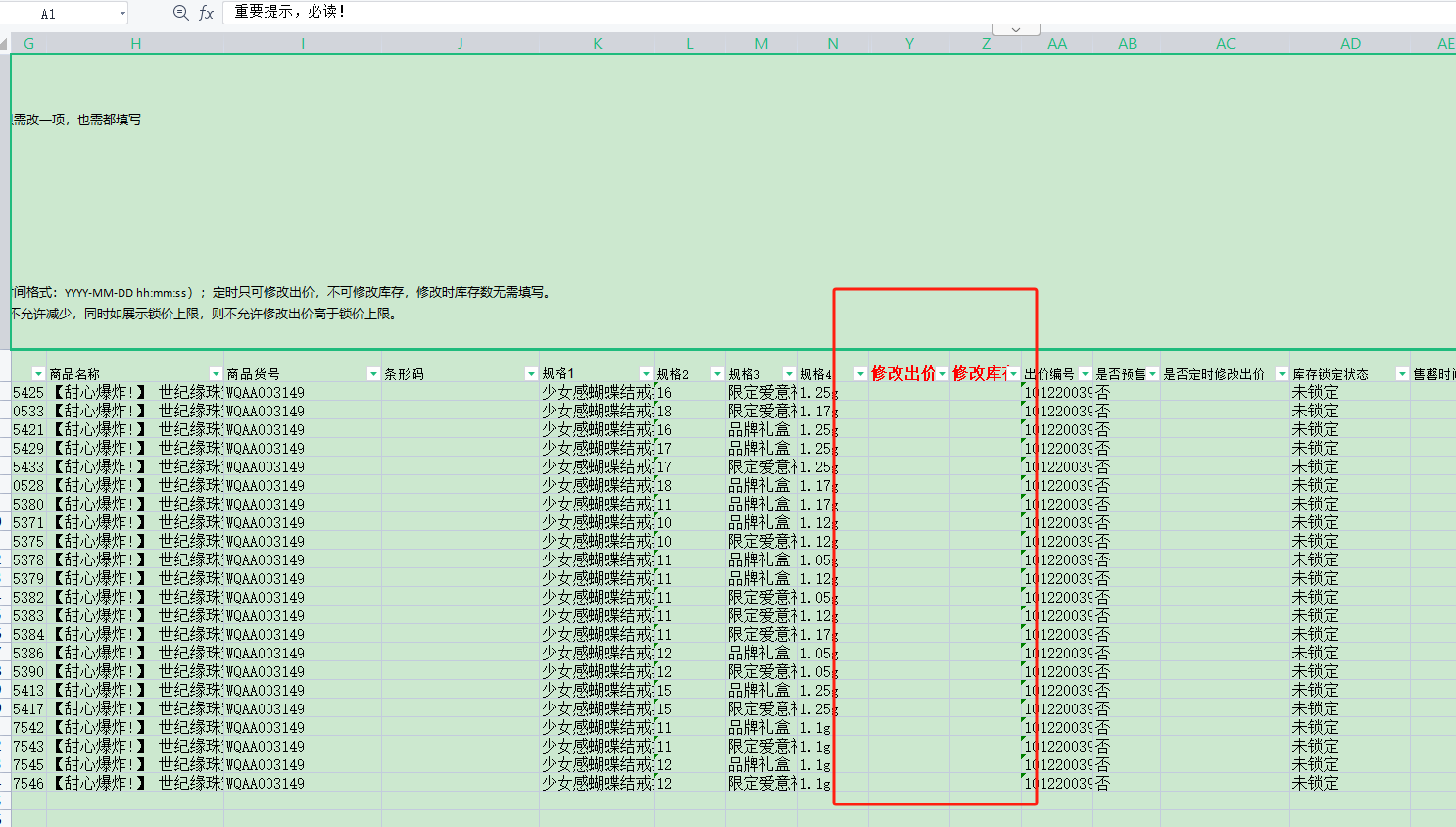The width and height of the screenshot is (1456, 827).
Task: Select column header K
Action: [x=597, y=44]
